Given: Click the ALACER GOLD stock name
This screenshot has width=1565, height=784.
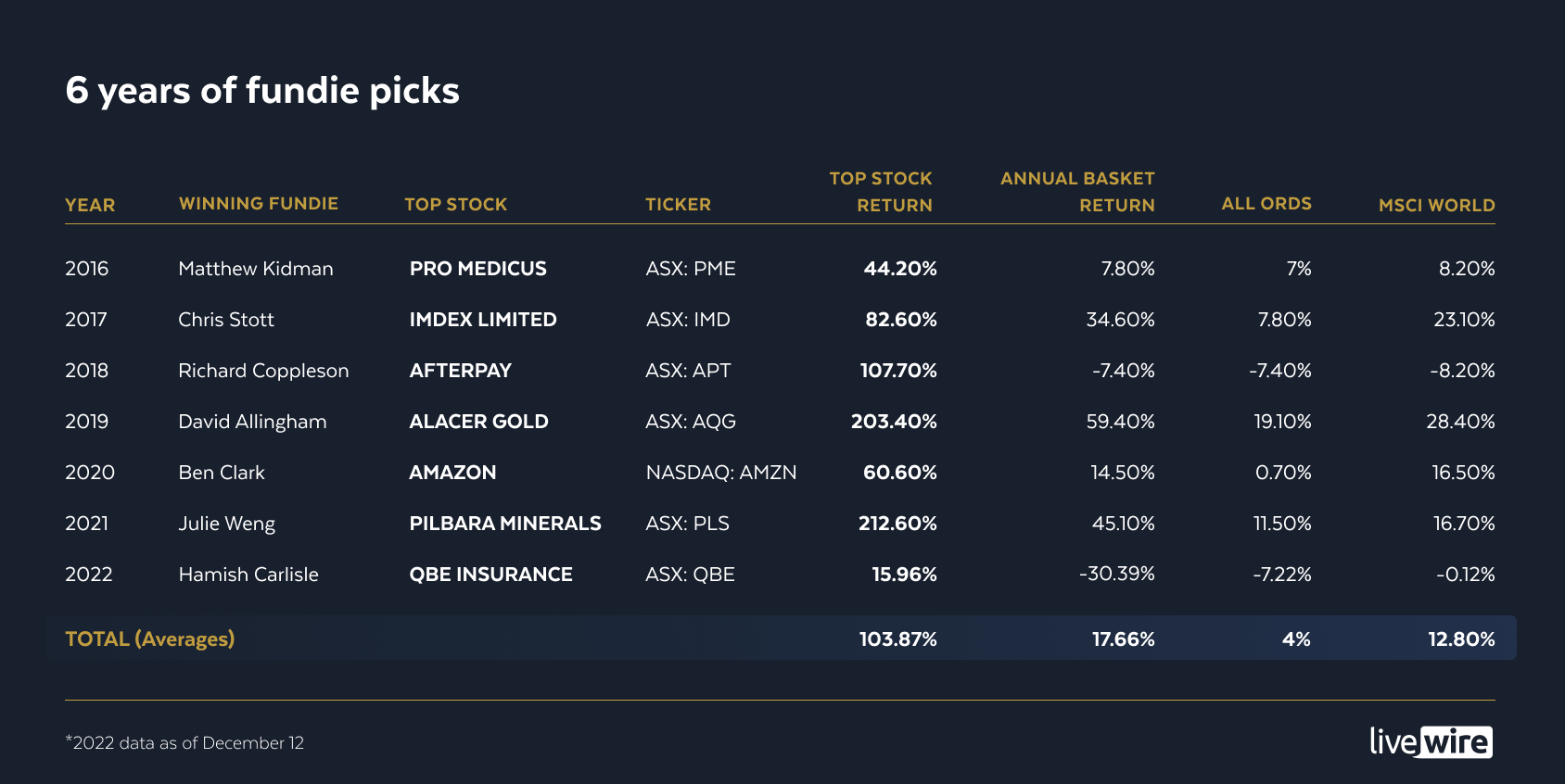Looking at the screenshot, I should pyautogui.click(x=478, y=422).
